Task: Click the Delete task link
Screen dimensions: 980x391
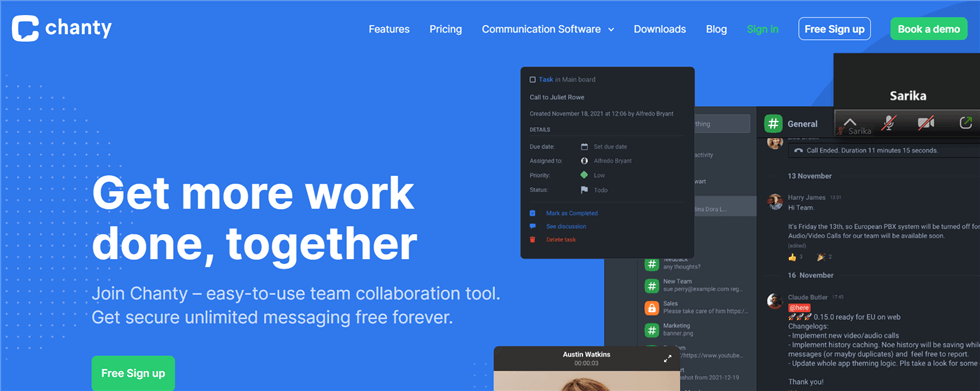Action: [561, 239]
